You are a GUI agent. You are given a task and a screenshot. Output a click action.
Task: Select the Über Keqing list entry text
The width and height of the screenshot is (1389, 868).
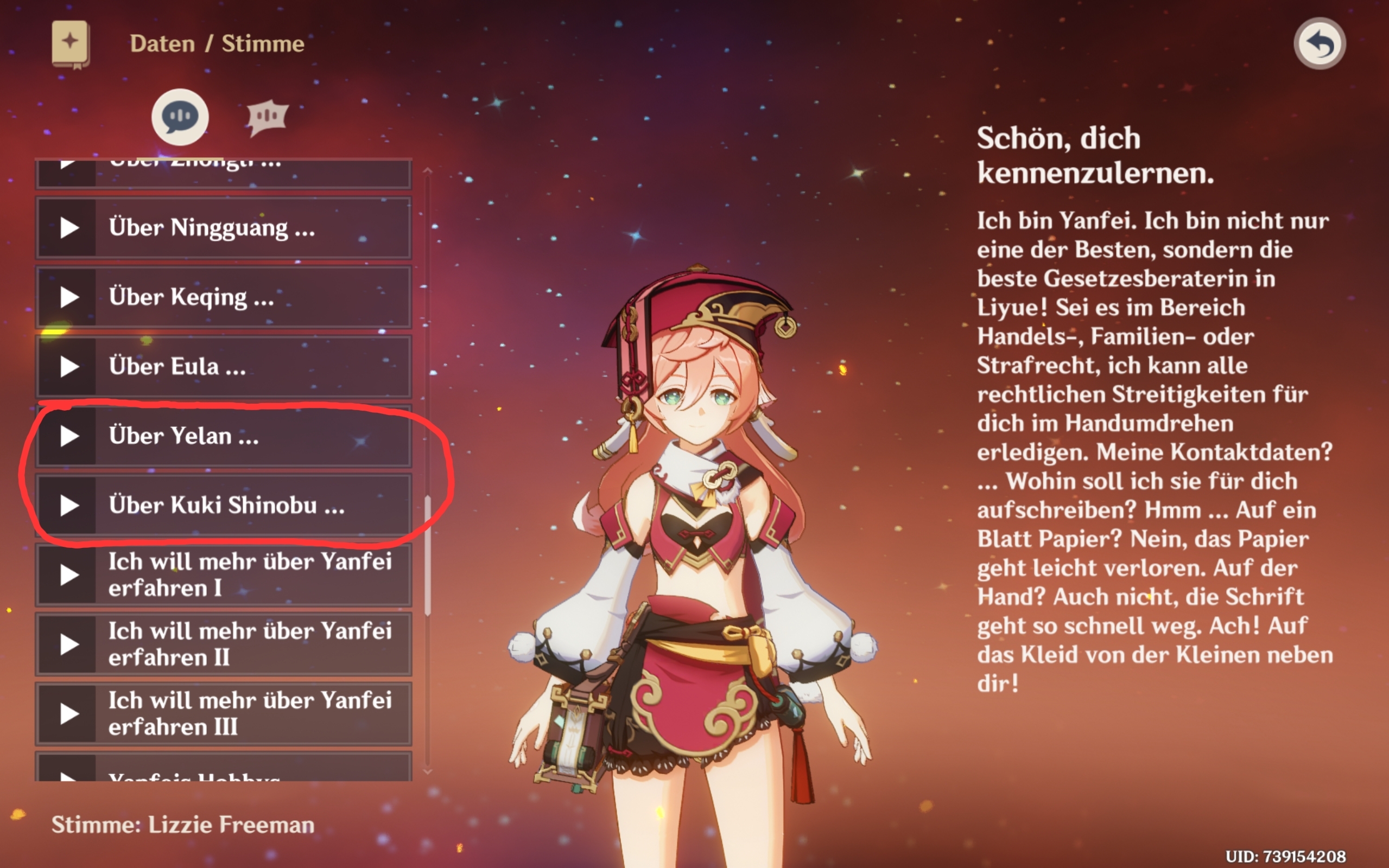[x=191, y=297]
